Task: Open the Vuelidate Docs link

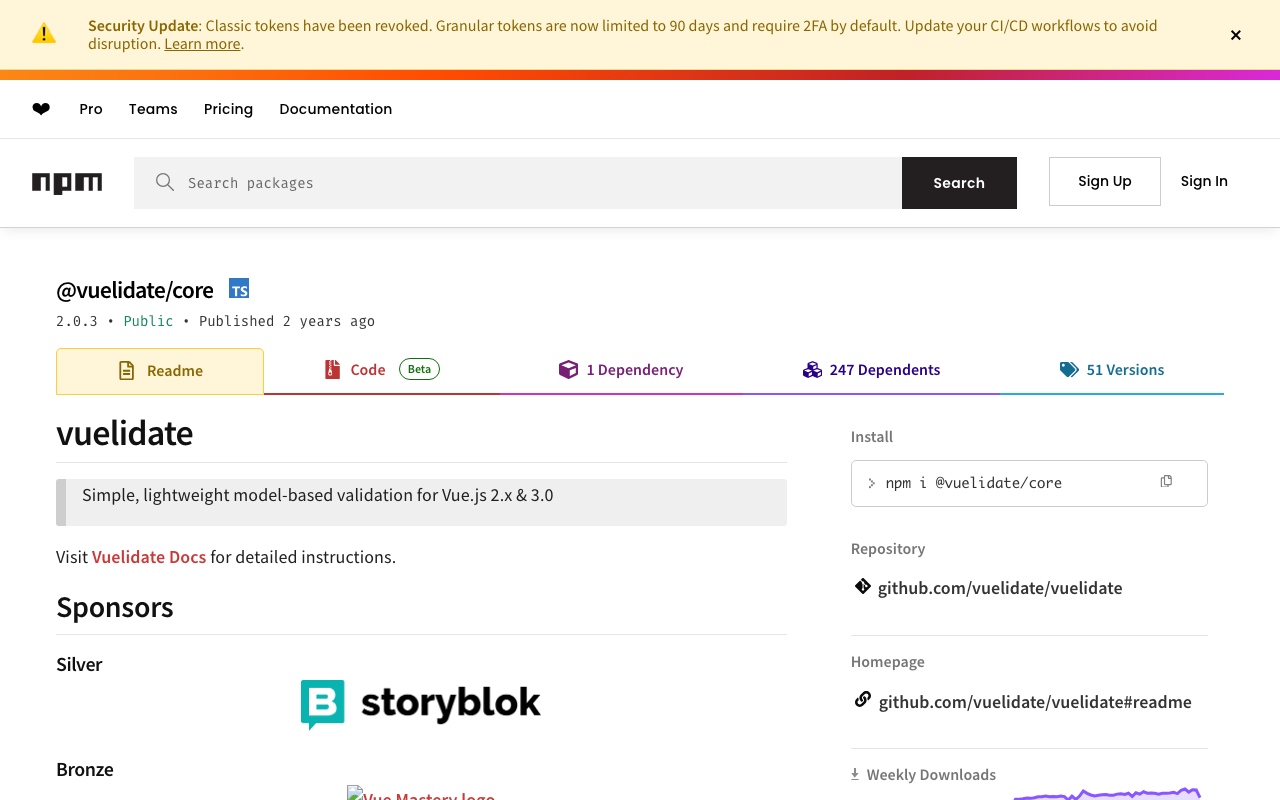Action: click(149, 557)
